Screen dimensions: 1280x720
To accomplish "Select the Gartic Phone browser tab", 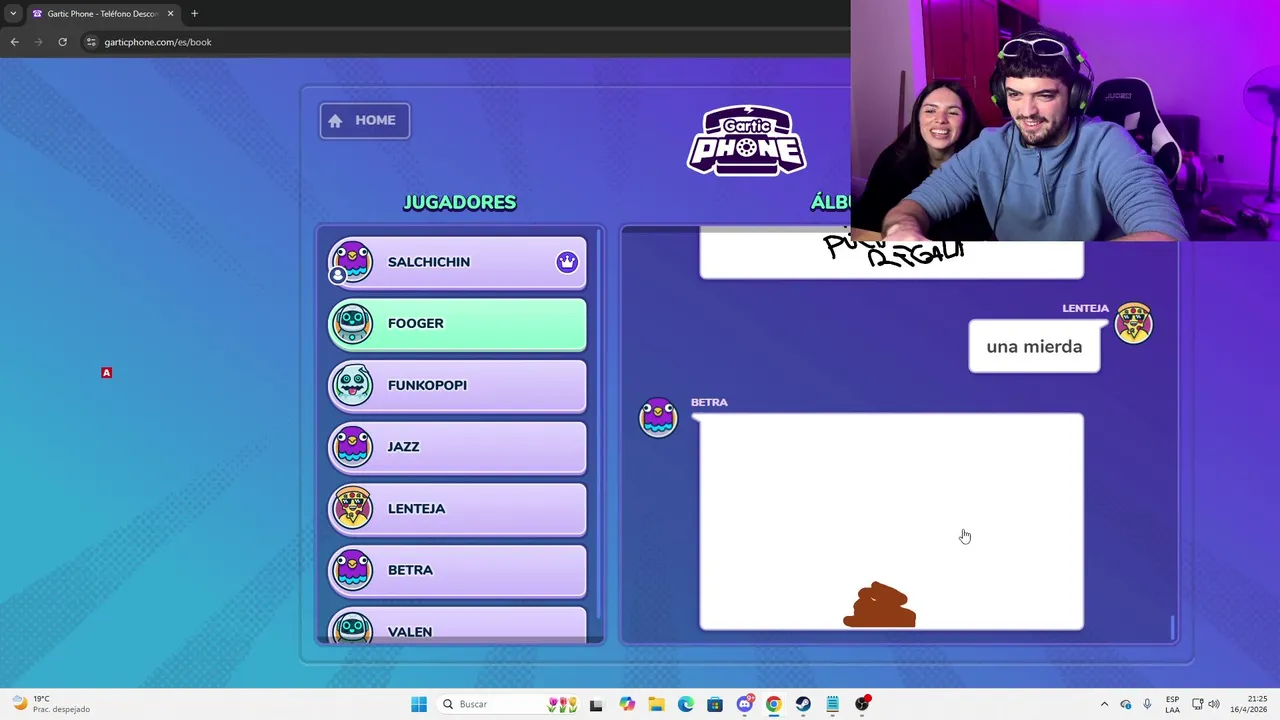I will pos(103,14).
